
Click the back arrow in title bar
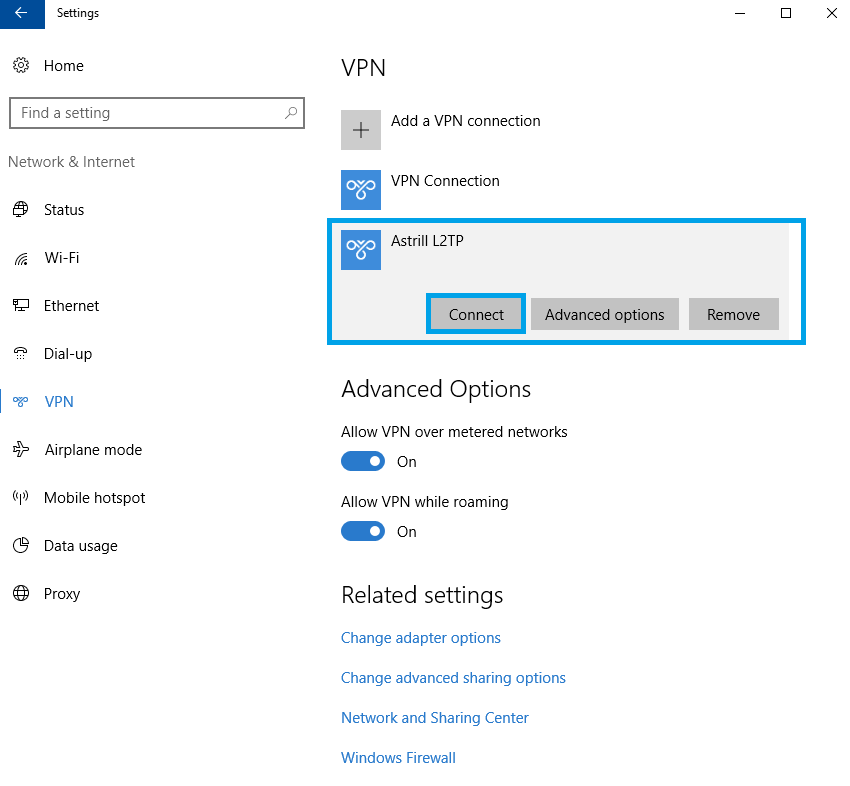point(22,13)
